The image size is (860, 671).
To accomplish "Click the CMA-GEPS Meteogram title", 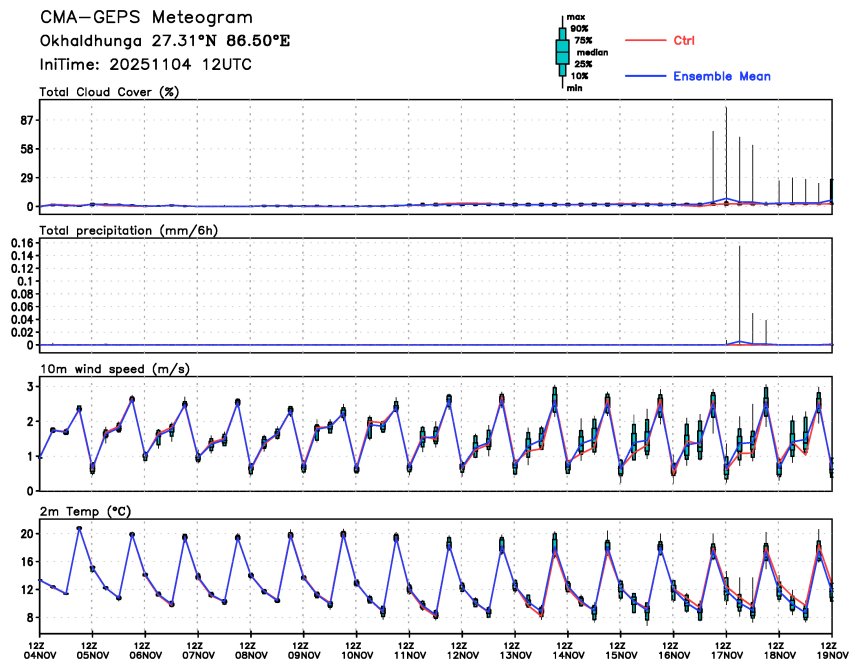I will click(146, 18).
